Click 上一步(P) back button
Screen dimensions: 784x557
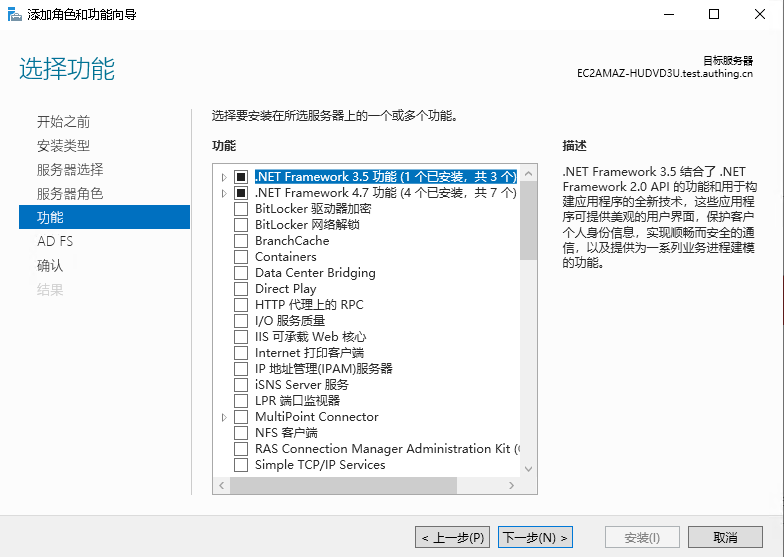click(452, 538)
